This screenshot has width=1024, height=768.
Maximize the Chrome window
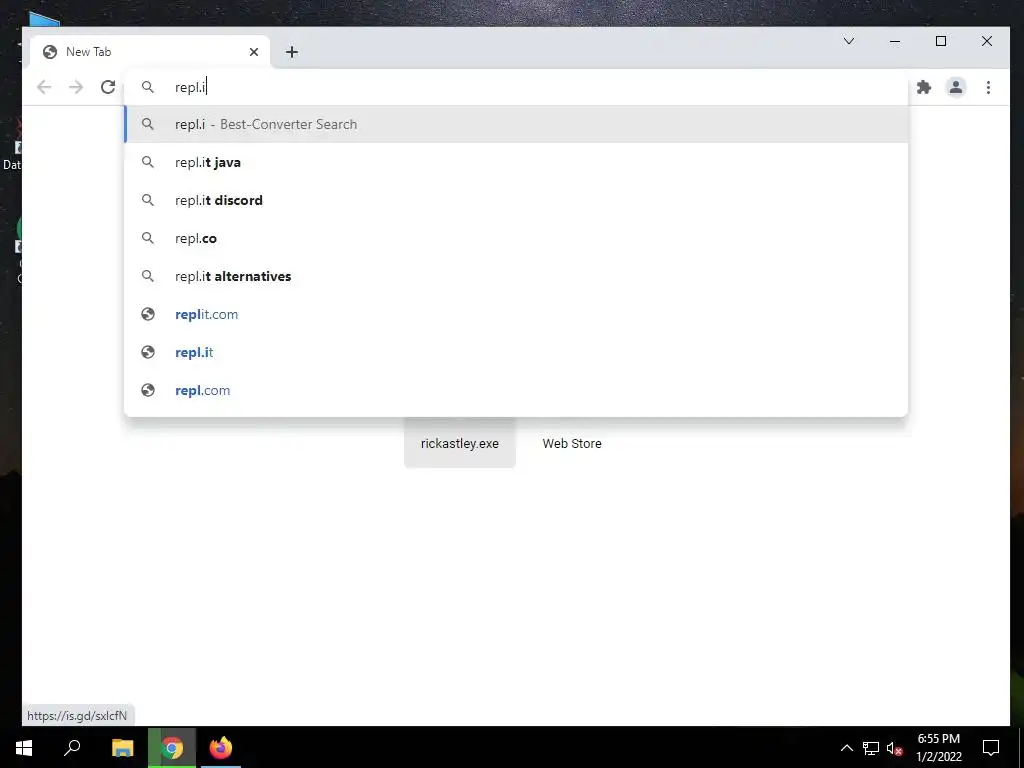pyautogui.click(x=940, y=41)
